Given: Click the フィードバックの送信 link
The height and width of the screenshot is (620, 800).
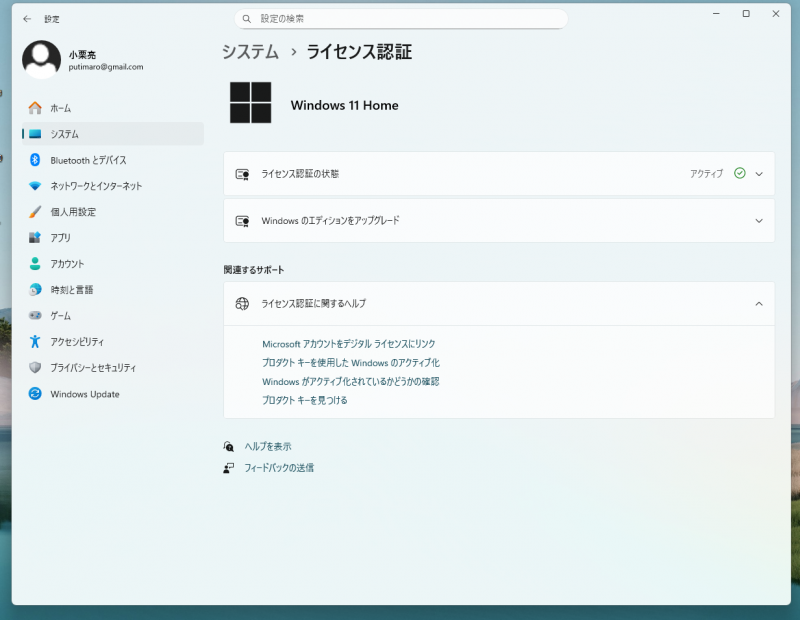Looking at the screenshot, I should 279,468.
